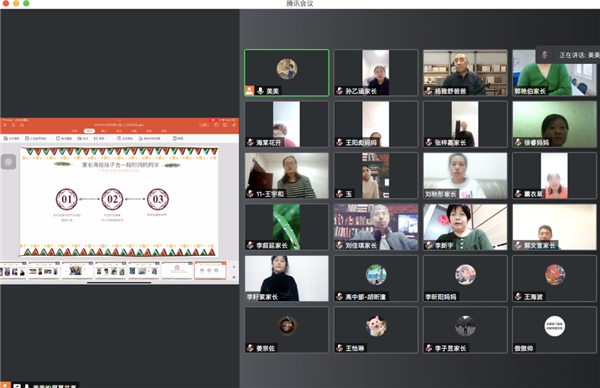600x388 pixels.
Task: Click the microphone icon in the 正在讲话 speaking indicator
Action: tap(545, 55)
